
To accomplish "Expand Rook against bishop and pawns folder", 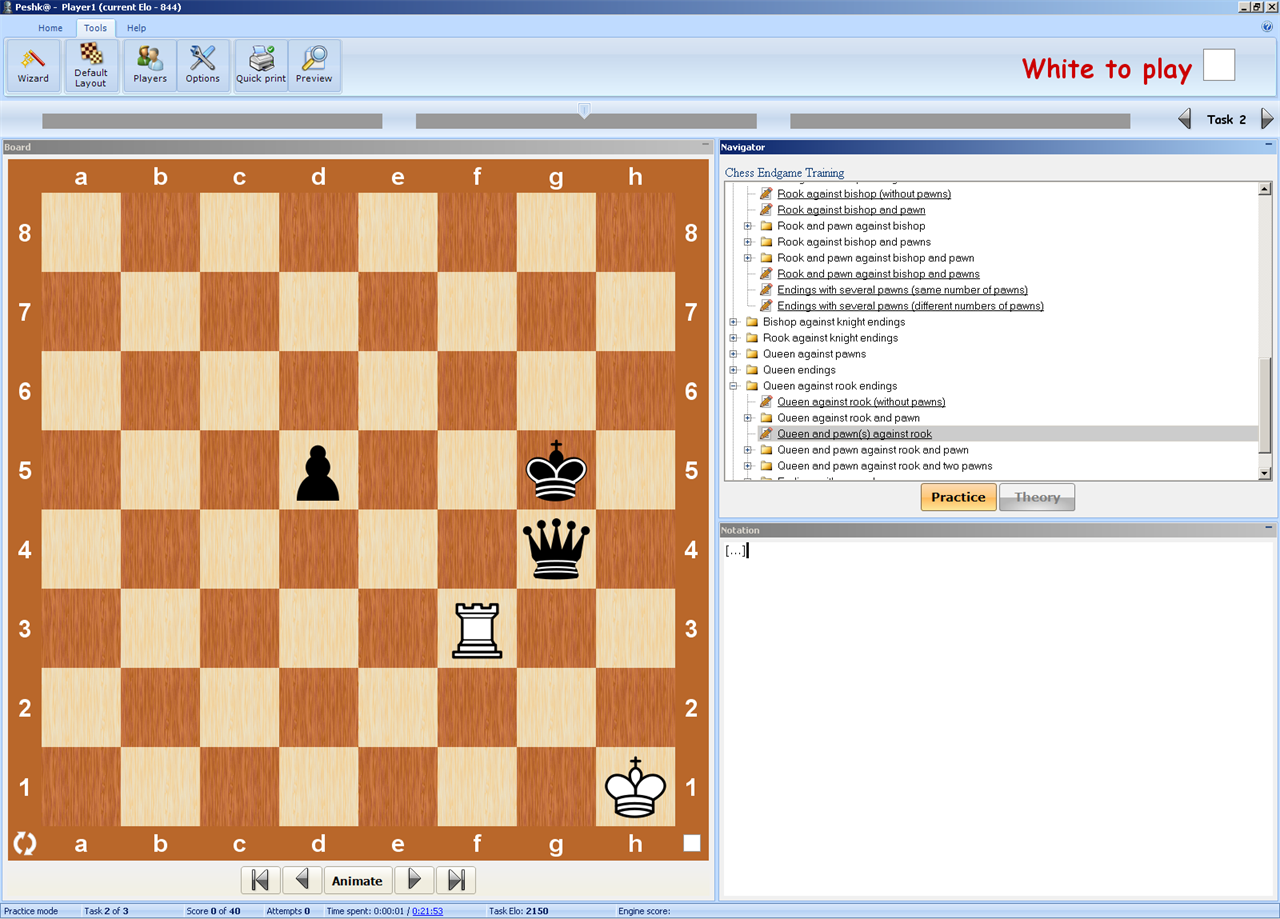I will coord(747,242).
